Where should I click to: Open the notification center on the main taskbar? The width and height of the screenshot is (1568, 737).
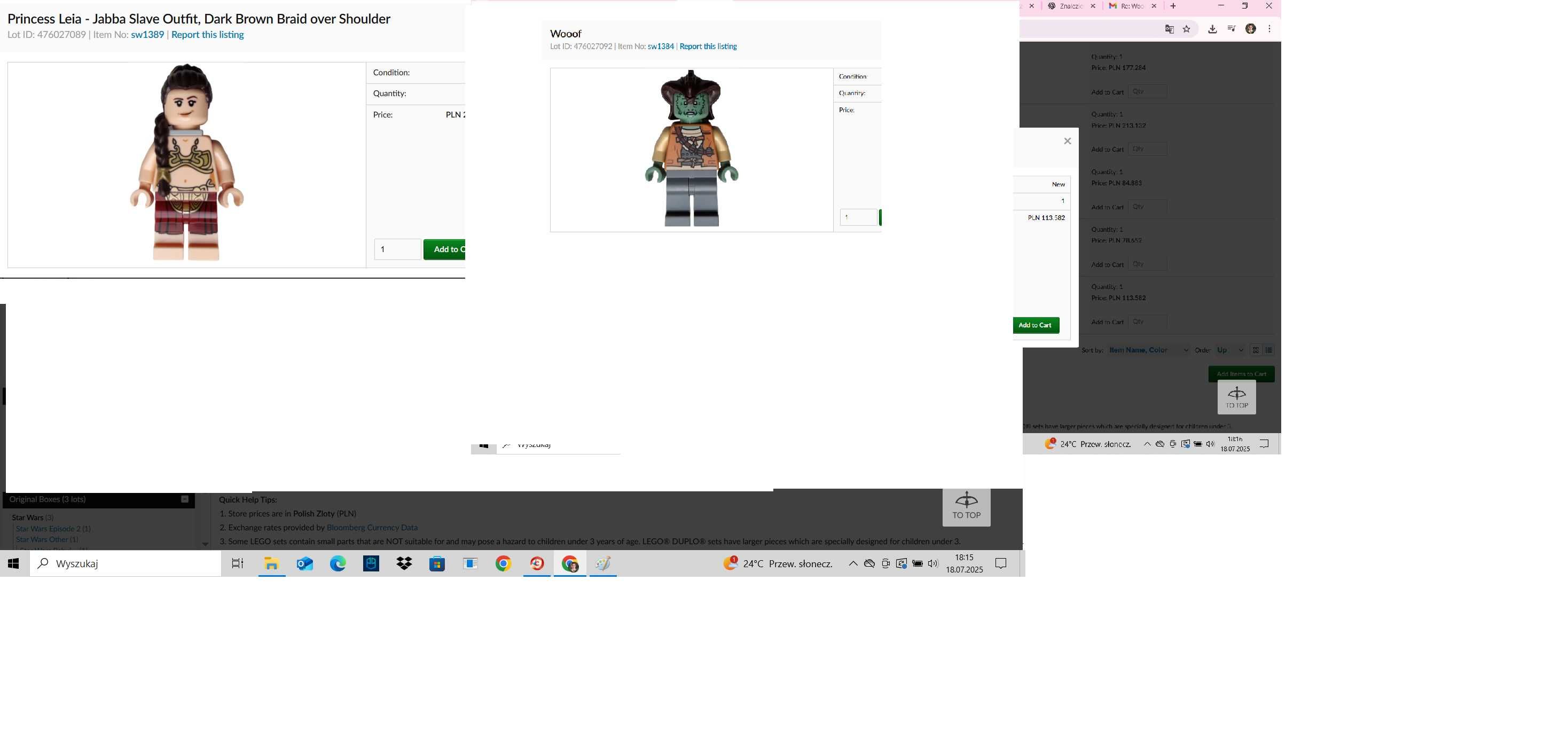coord(1001,563)
